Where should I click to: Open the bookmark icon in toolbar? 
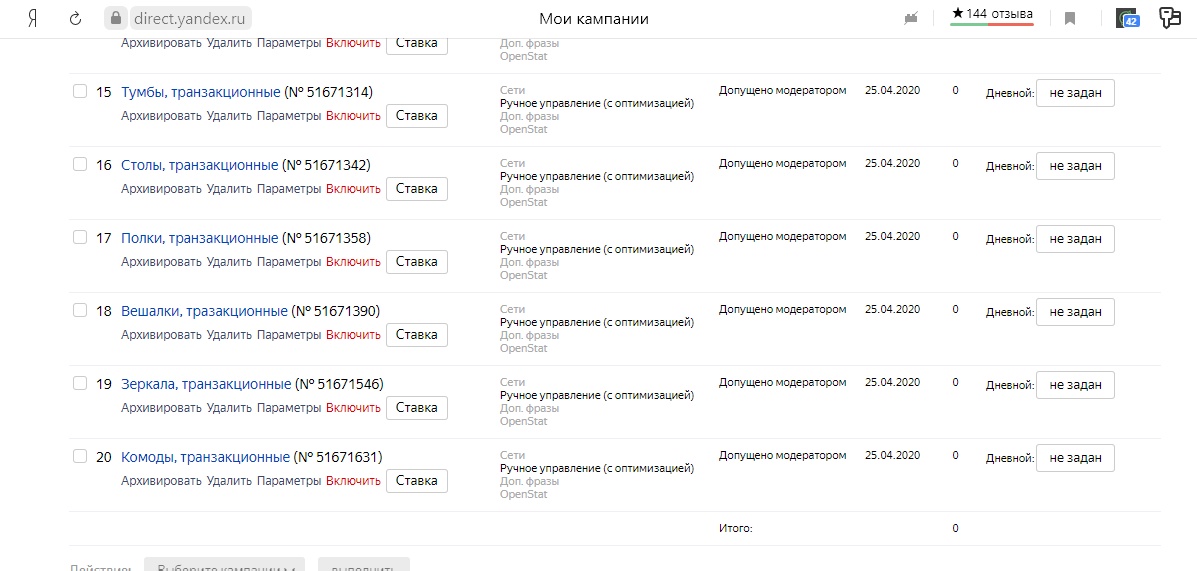click(1070, 18)
